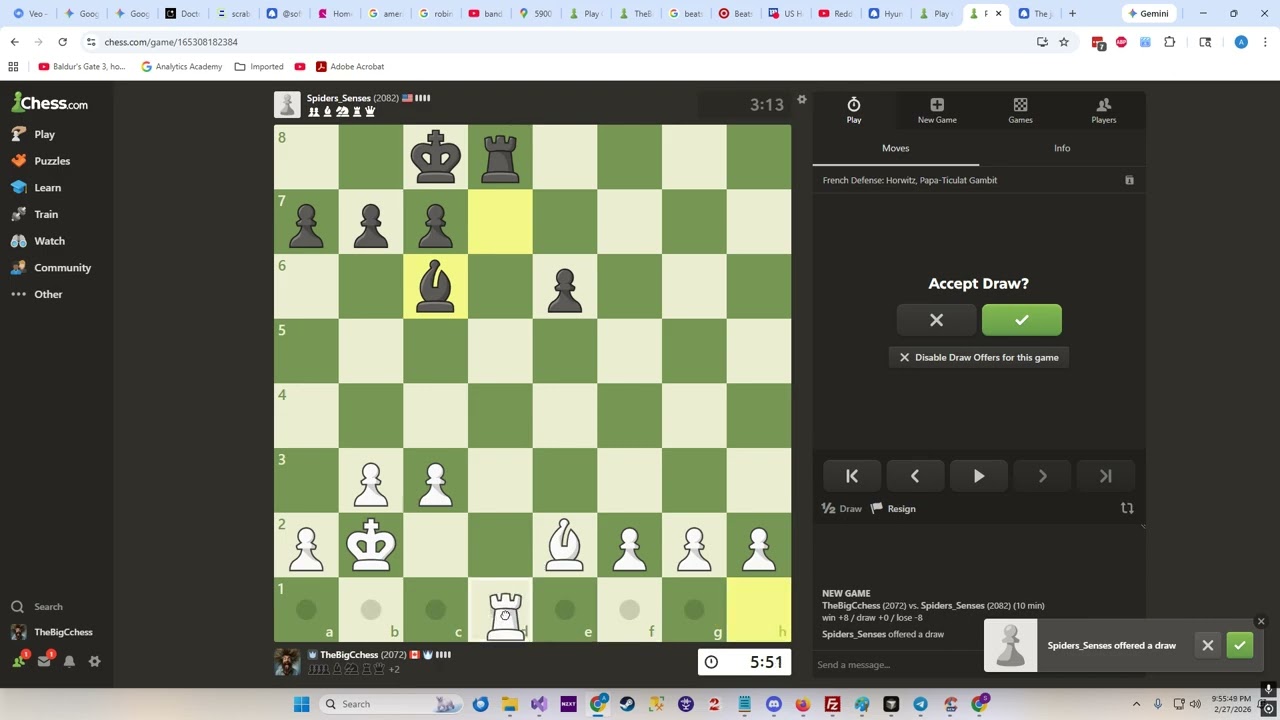This screenshot has width=1280, height=720.
Task: Open opening explorer book icon
Action: [1129, 180]
